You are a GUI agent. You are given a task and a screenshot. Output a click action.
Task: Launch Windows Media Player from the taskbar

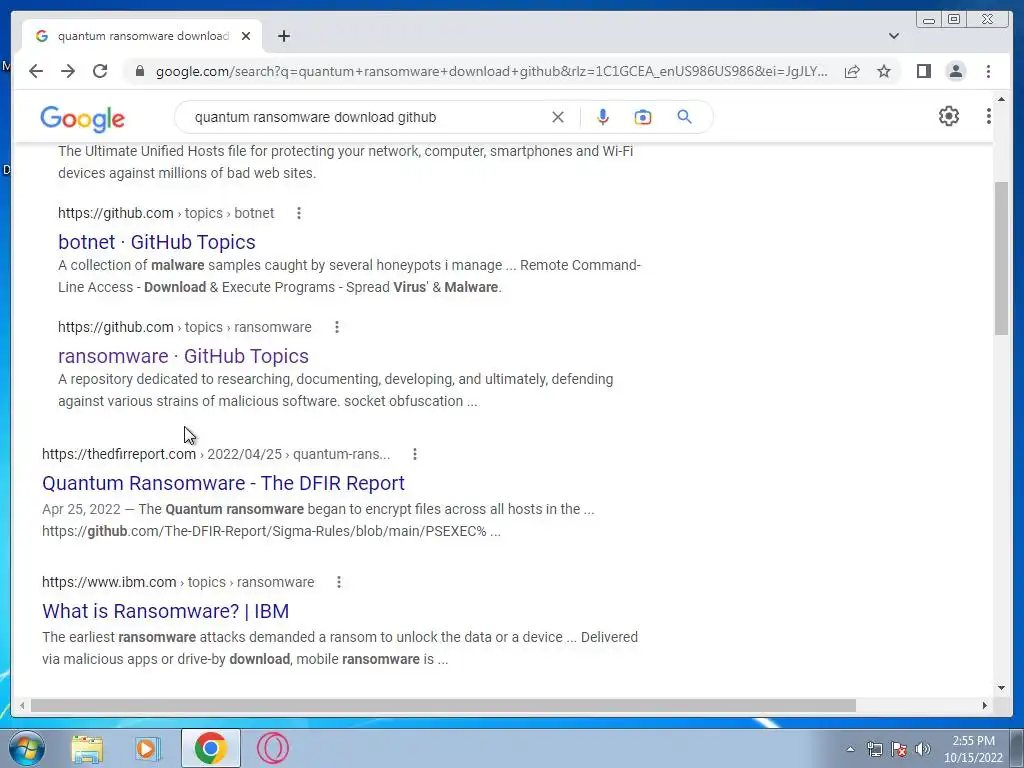pos(148,748)
